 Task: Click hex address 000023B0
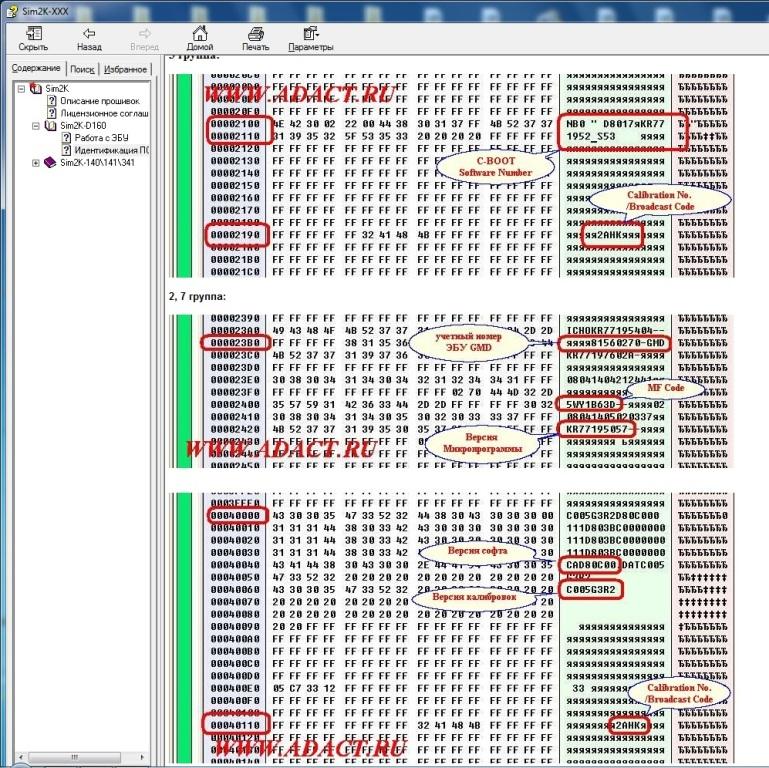[235, 343]
